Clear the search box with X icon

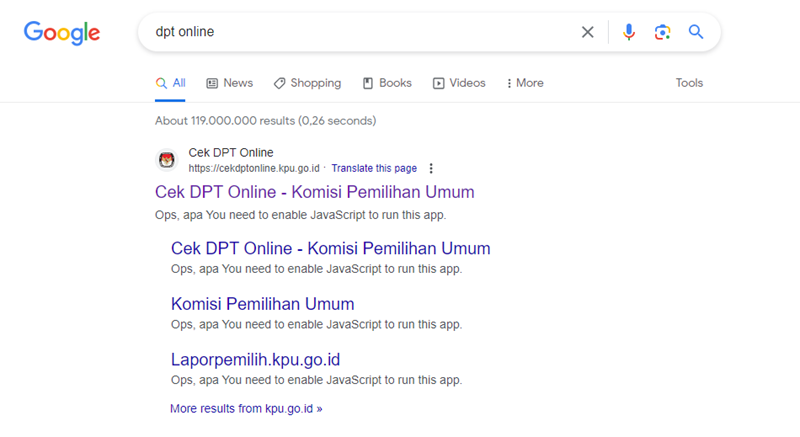(x=588, y=32)
